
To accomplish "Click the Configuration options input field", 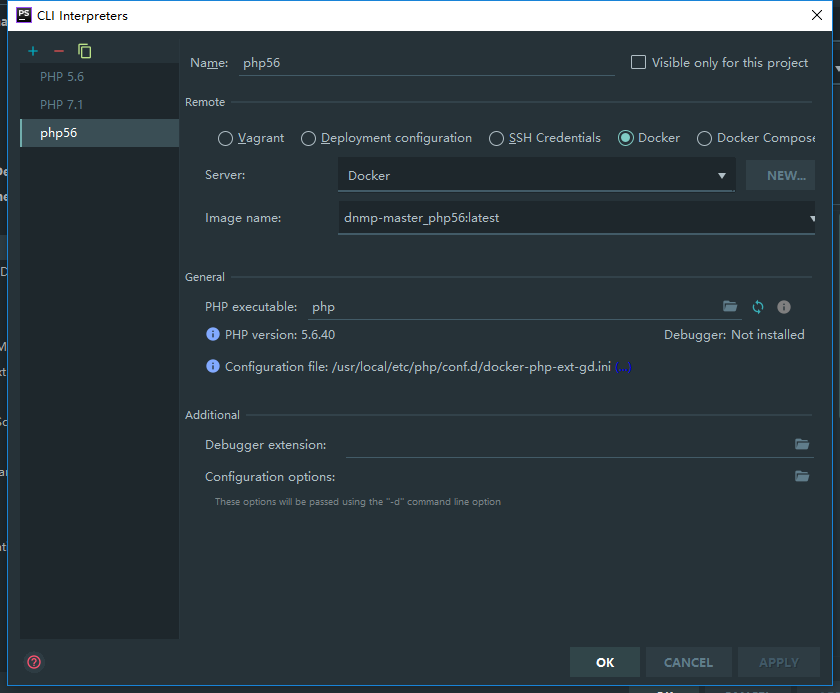I will tap(568, 477).
